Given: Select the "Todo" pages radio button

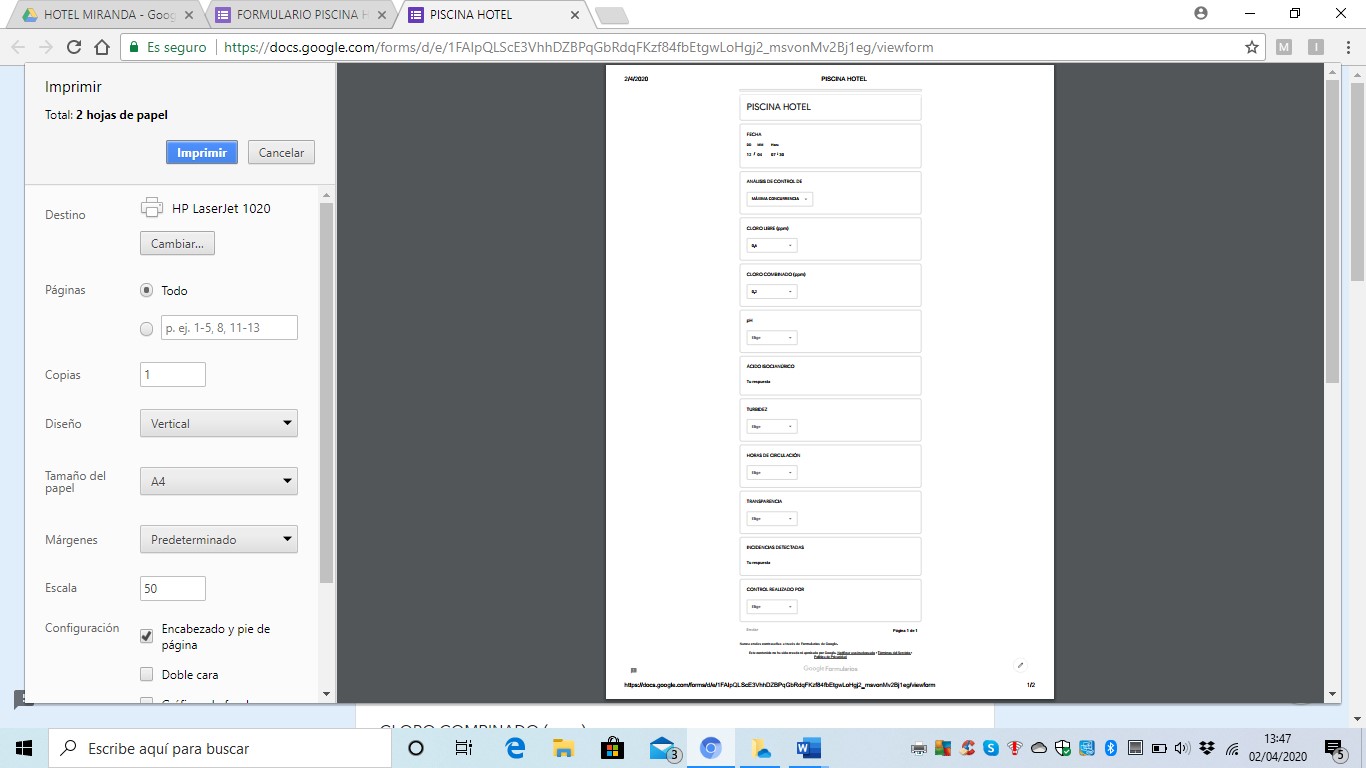Looking at the screenshot, I should (147, 290).
